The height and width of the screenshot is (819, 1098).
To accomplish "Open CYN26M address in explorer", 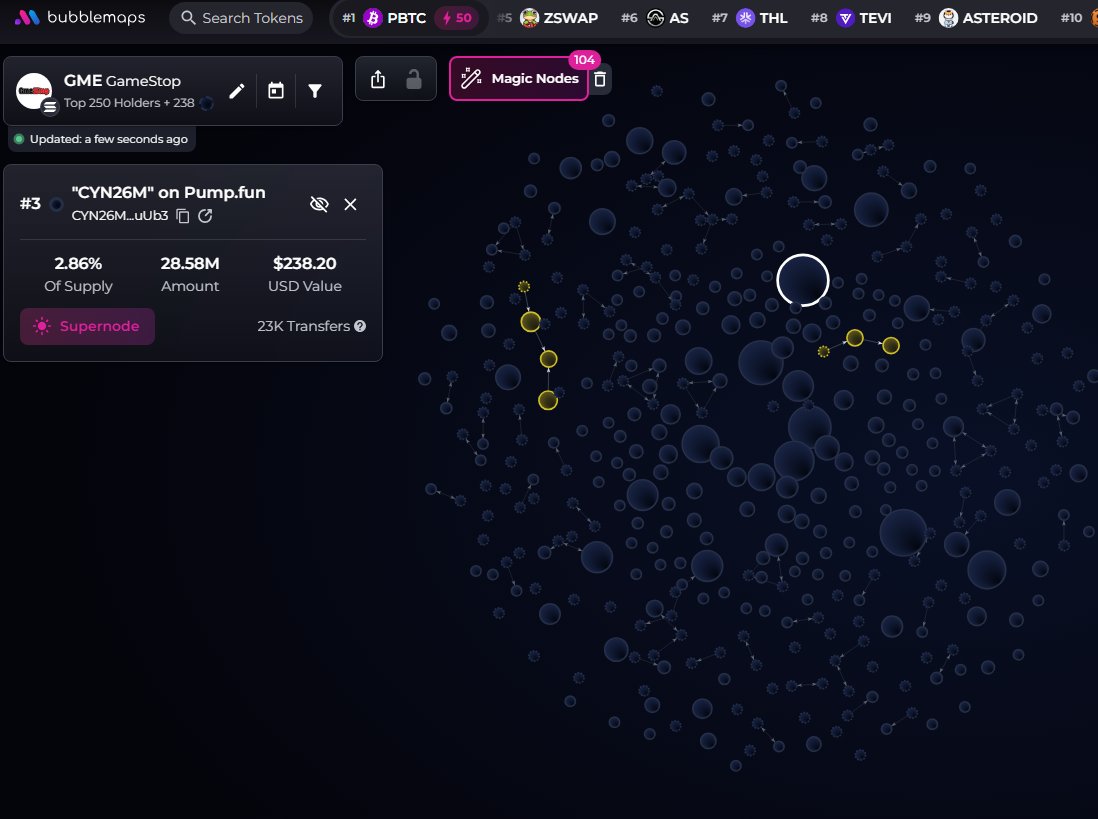I will tap(205, 216).
